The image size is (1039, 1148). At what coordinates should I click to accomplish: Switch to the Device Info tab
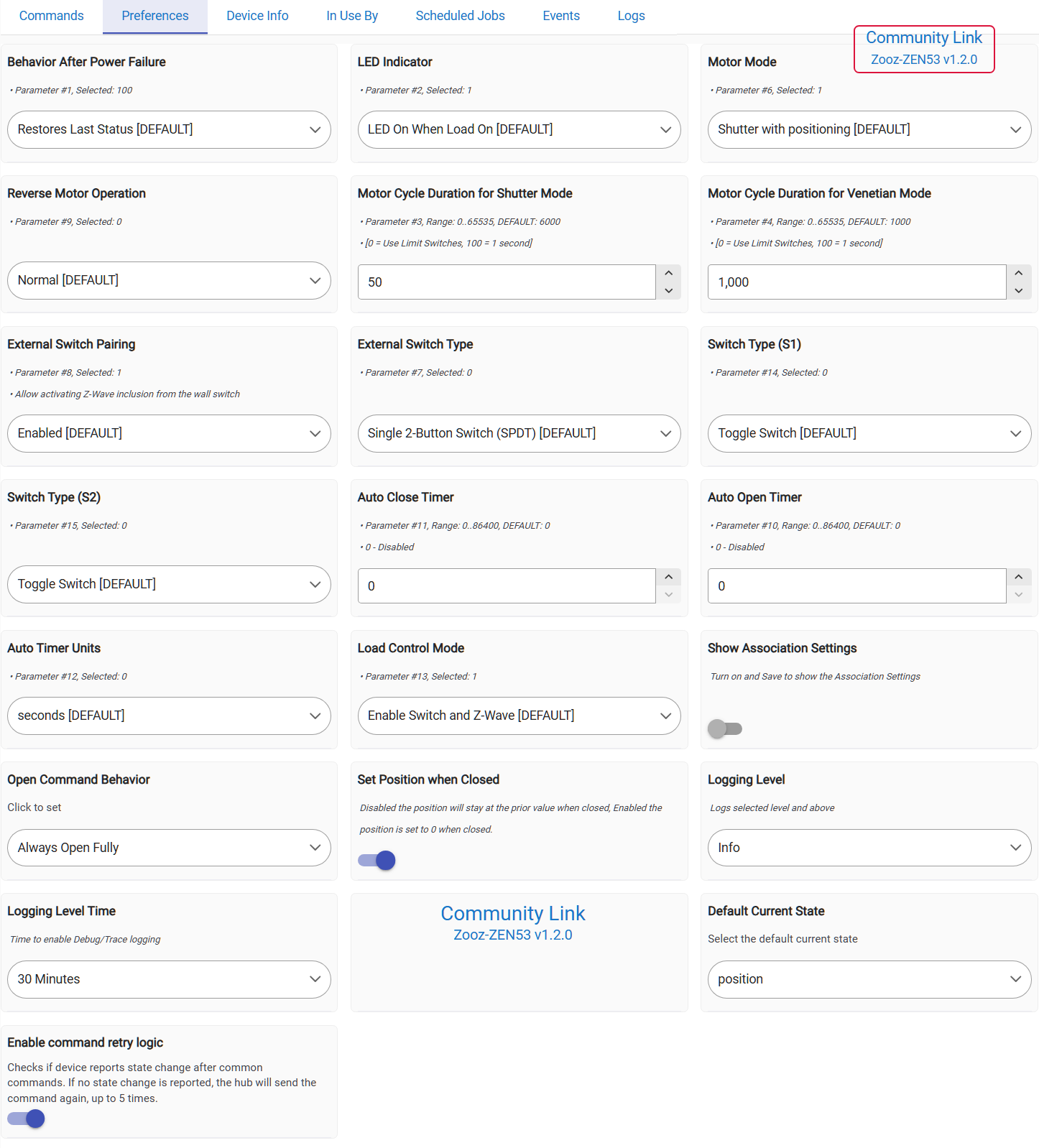(257, 16)
